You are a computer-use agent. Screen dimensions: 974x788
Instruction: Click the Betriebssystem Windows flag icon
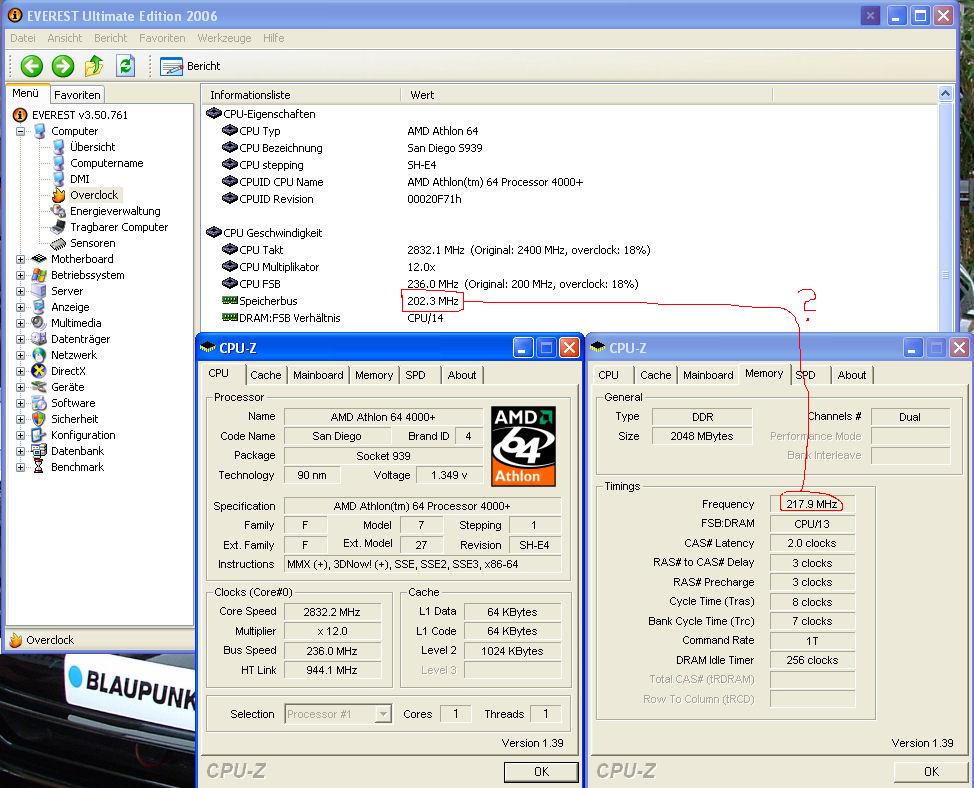pyautogui.click(x=39, y=275)
